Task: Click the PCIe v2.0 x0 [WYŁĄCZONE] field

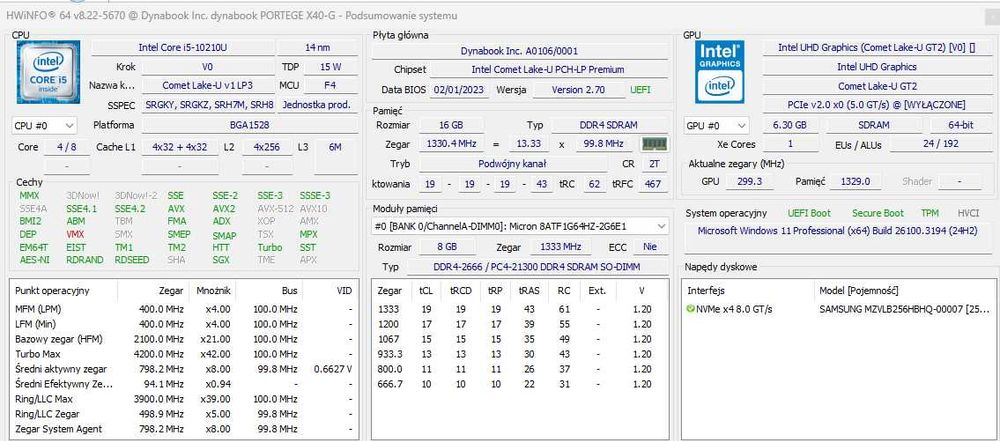Action: tap(876, 105)
